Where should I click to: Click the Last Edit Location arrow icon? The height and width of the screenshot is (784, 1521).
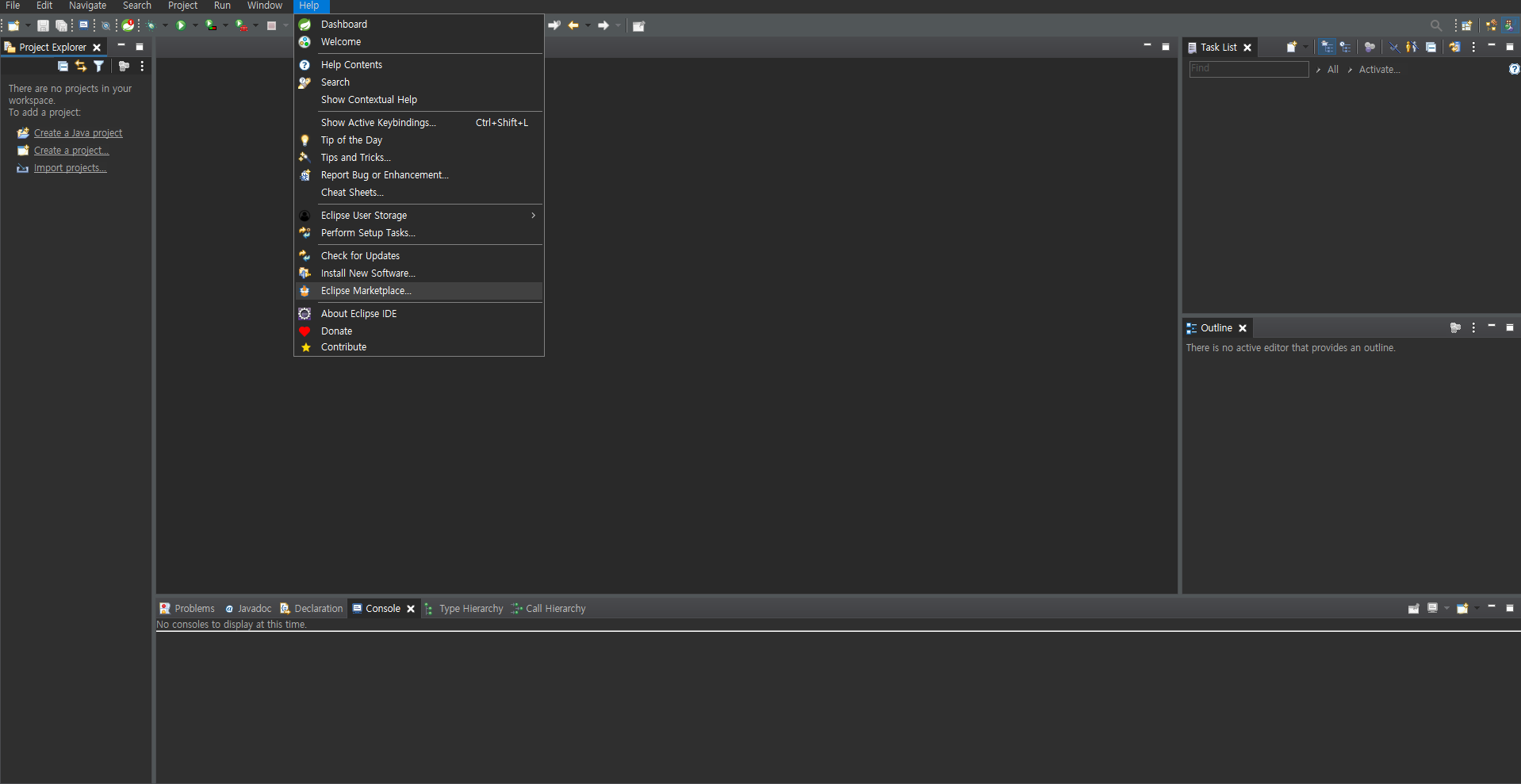[x=554, y=25]
